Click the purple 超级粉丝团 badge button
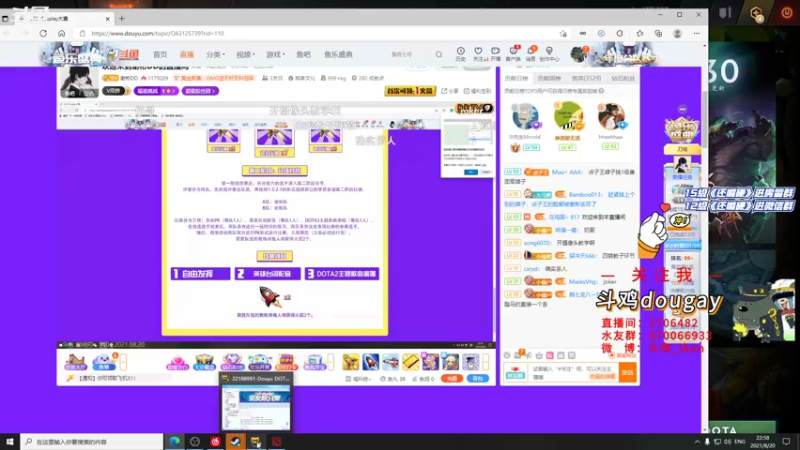The width and height of the screenshot is (800, 450). coord(200,91)
